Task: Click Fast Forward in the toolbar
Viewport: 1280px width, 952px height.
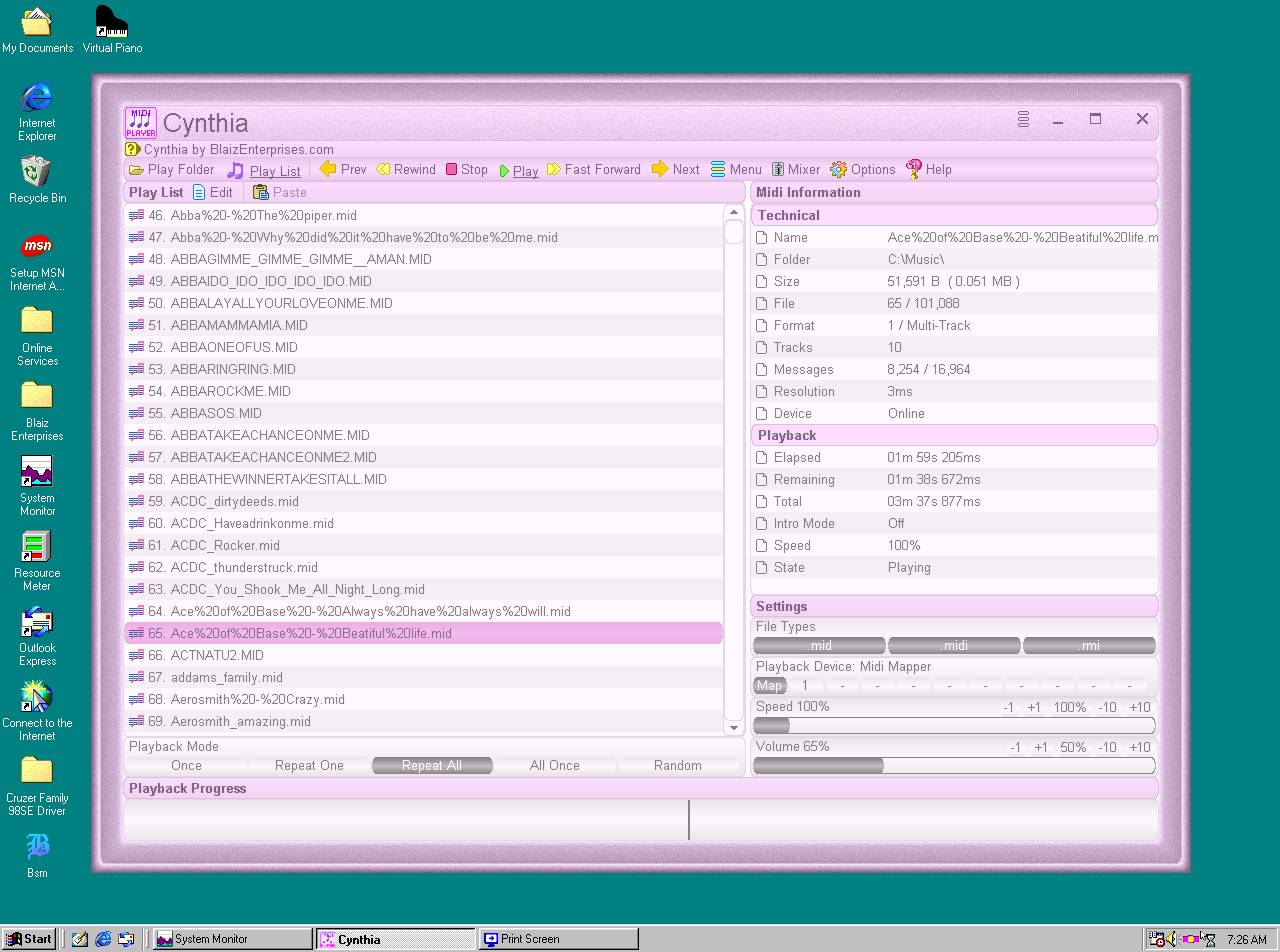Action: 594,170
